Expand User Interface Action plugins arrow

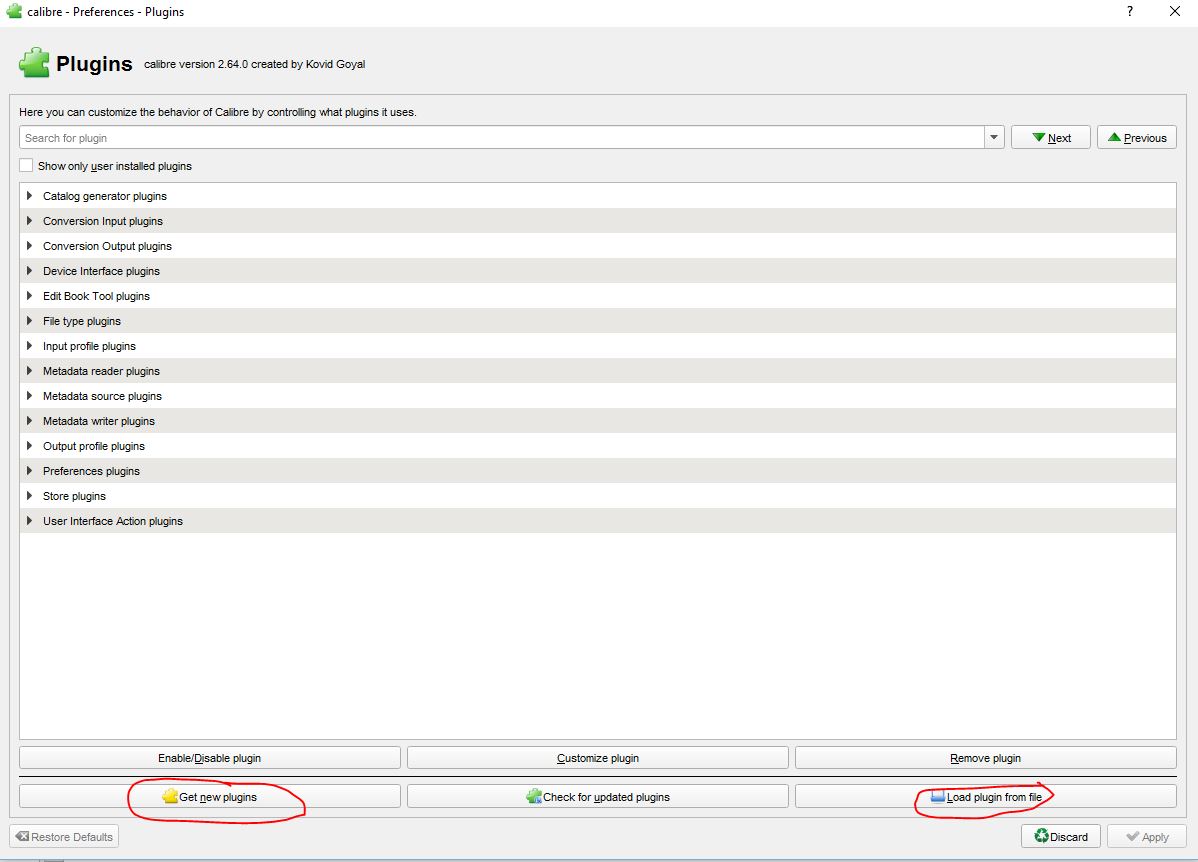29,521
